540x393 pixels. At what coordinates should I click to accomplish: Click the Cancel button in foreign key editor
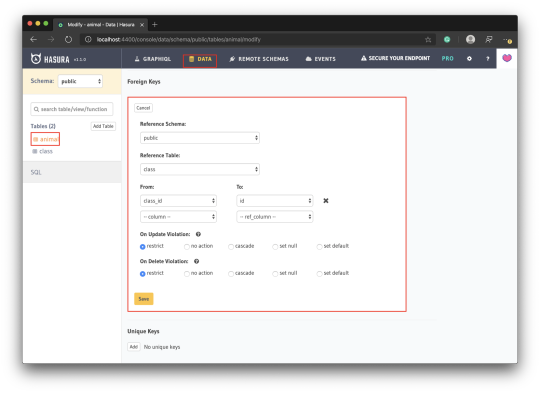pos(143,108)
